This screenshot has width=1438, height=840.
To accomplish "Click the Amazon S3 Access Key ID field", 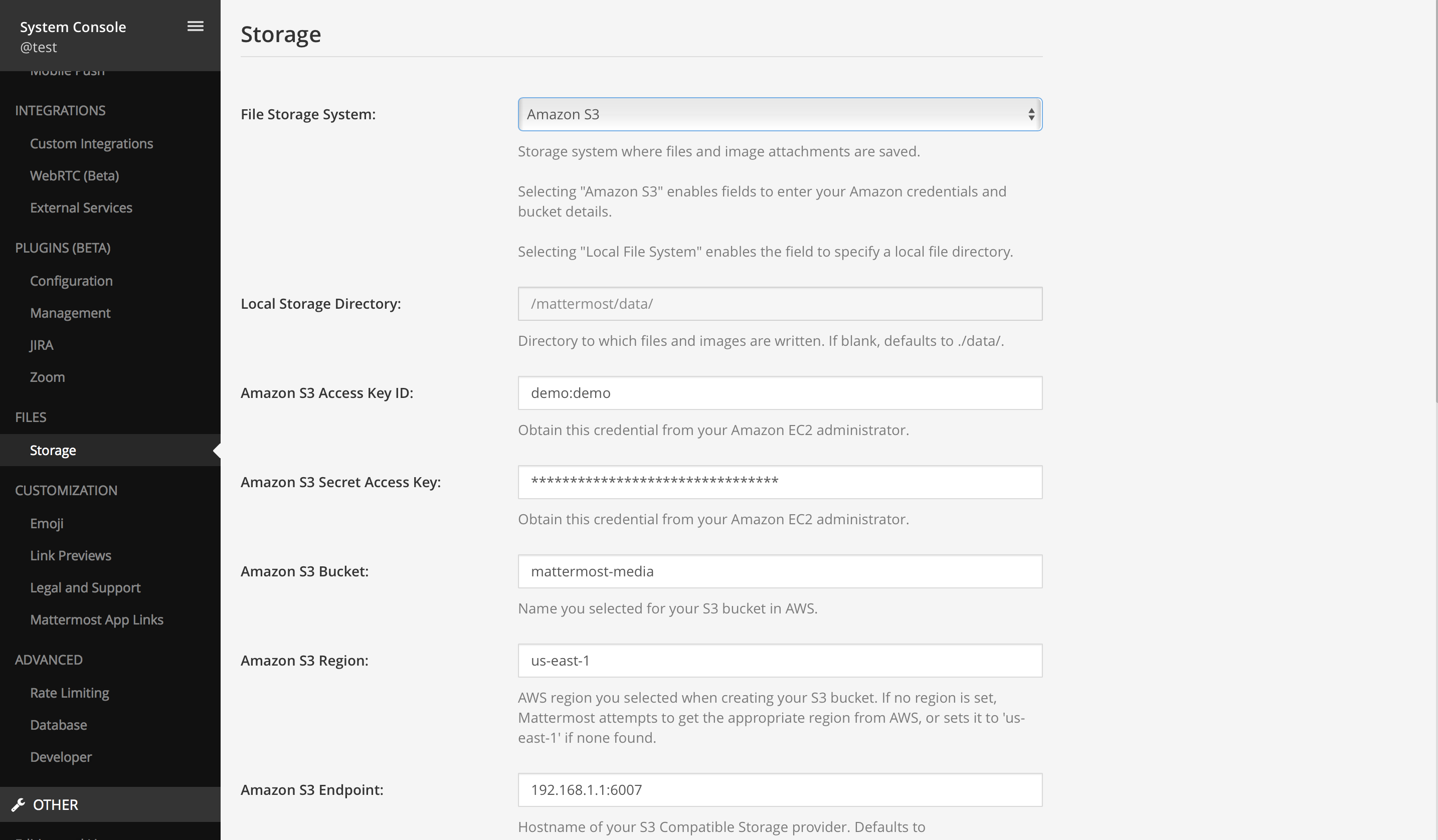I will 780,392.
